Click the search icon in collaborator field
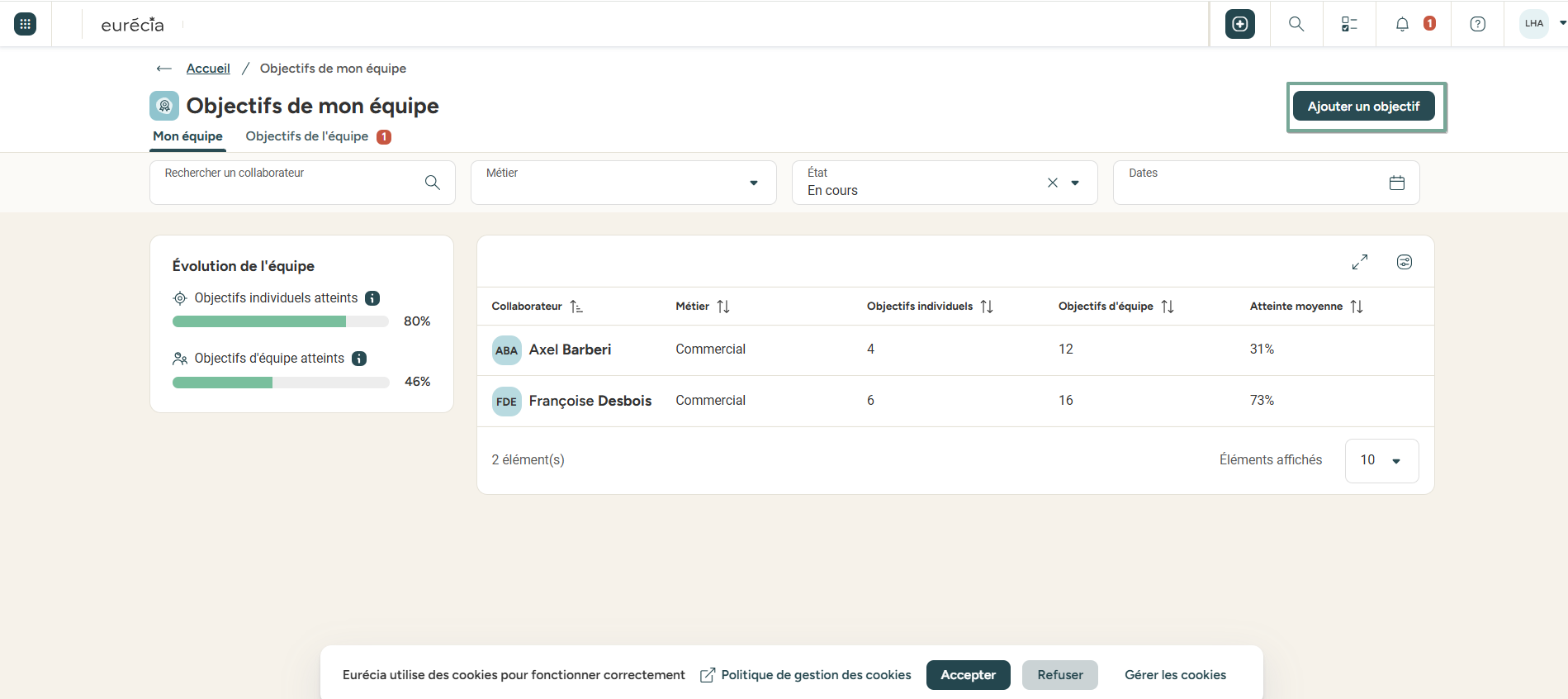This screenshot has height=699, width=1568. point(433,183)
